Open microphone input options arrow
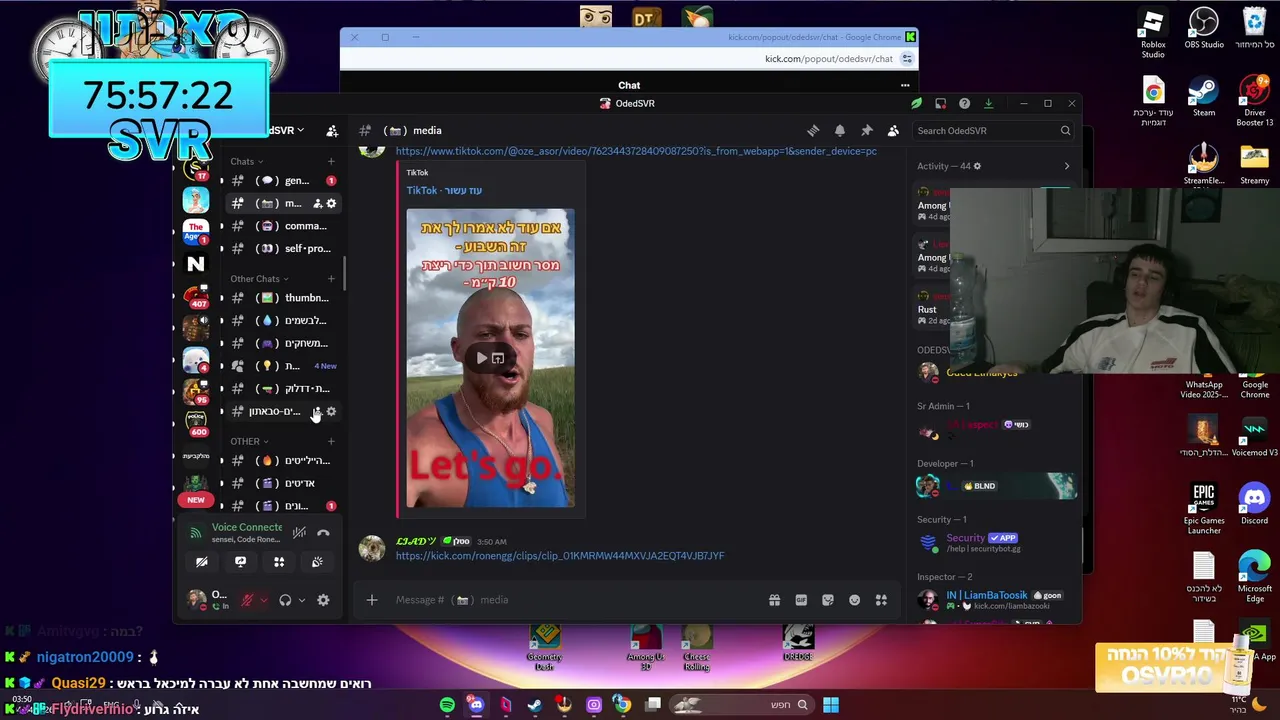The image size is (1280, 720). (x=263, y=600)
